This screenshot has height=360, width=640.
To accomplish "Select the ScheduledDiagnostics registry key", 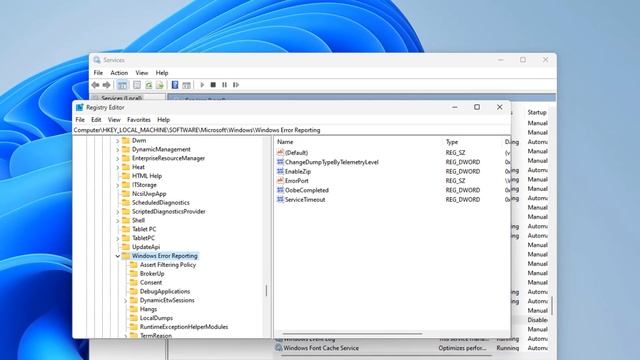I will (161, 202).
